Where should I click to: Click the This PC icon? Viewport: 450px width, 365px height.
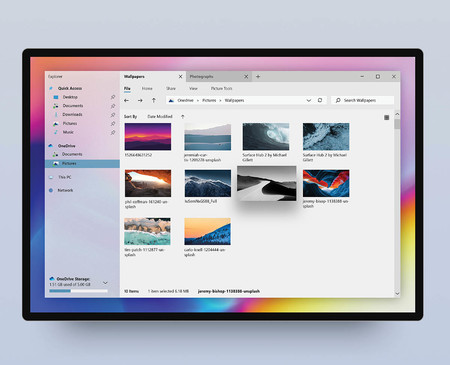(x=51, y=177)
